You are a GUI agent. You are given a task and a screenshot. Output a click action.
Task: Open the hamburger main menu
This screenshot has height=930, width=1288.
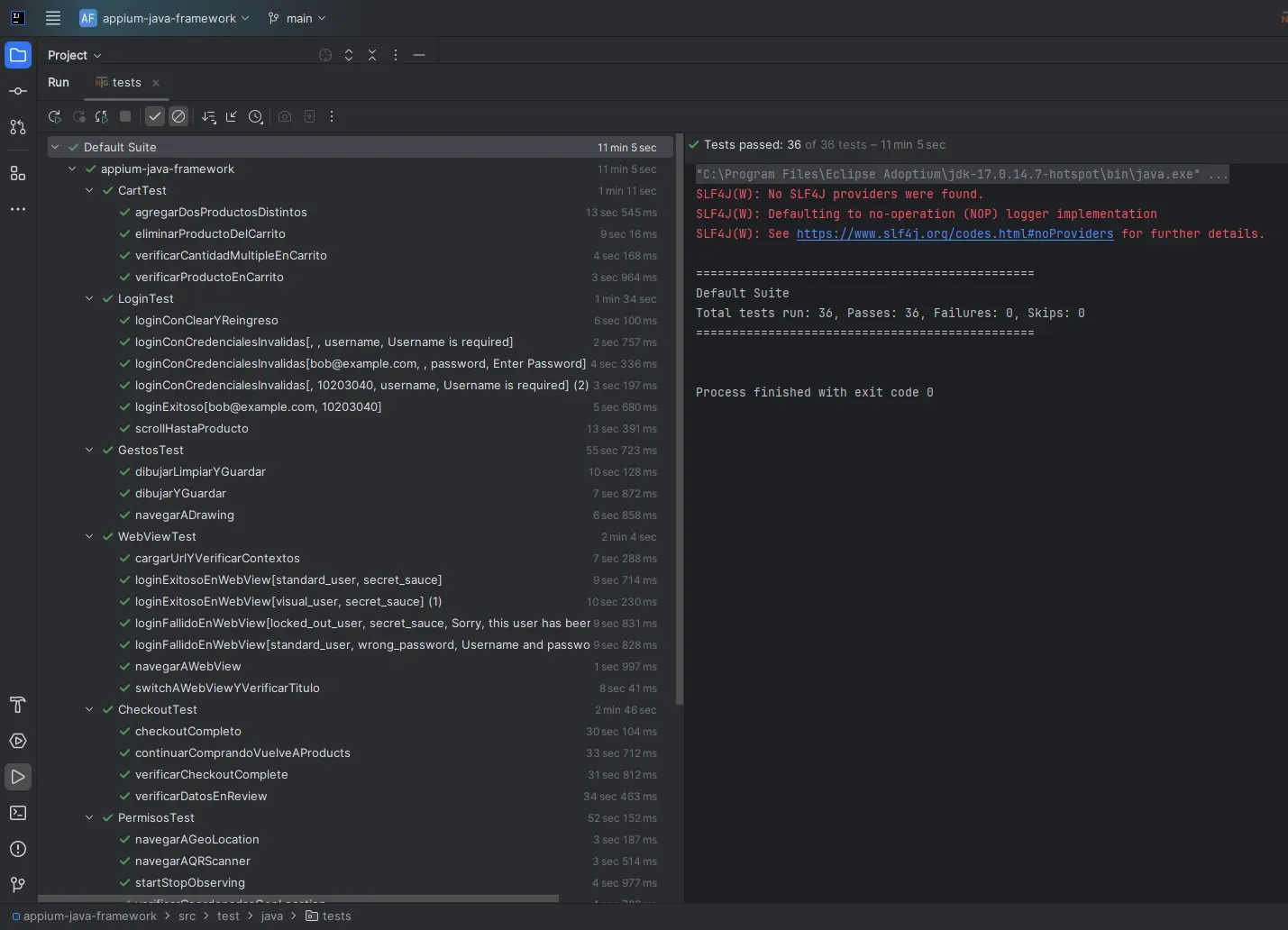coord(53,18)
